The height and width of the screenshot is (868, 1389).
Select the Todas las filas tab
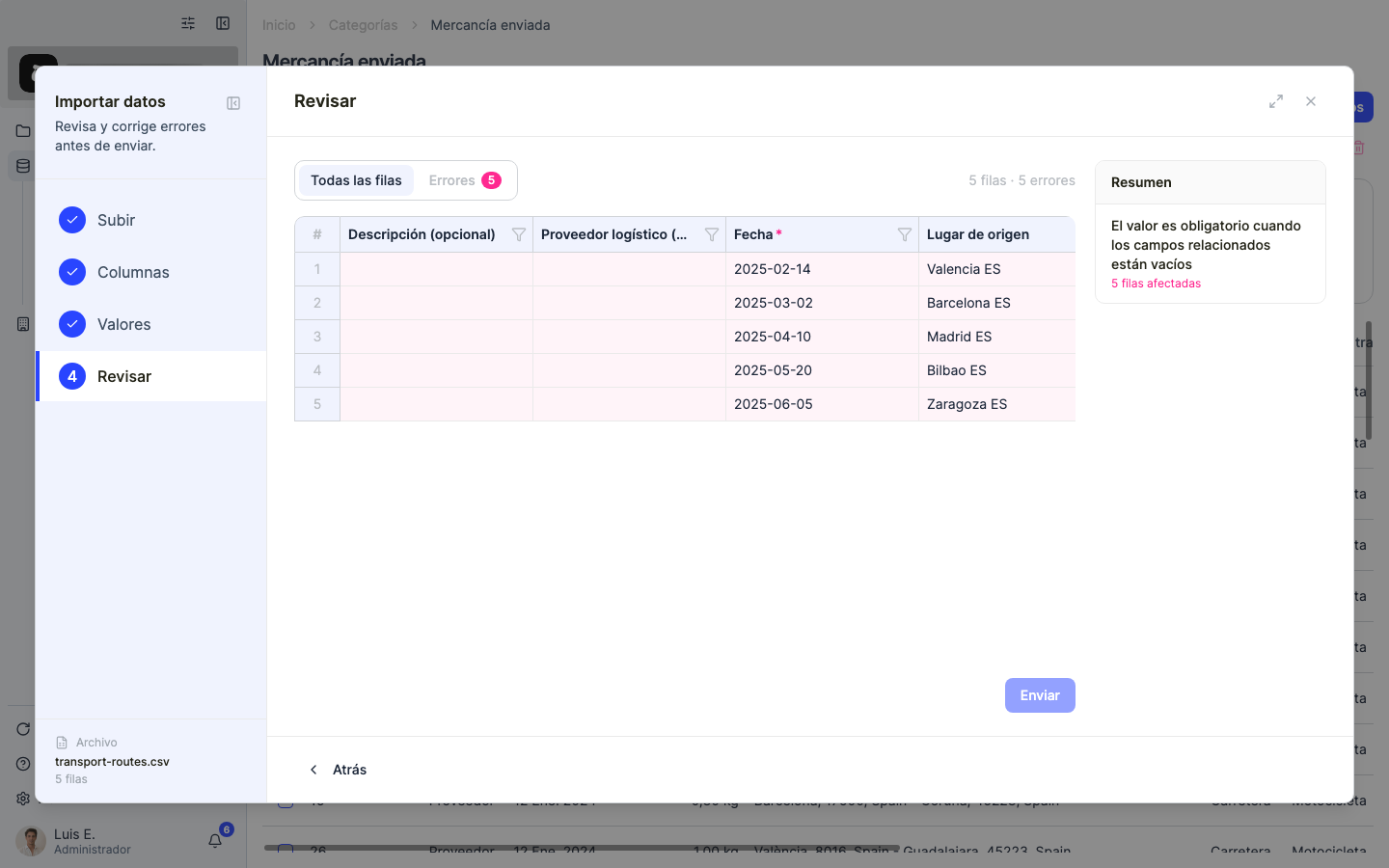pos(356,180)
